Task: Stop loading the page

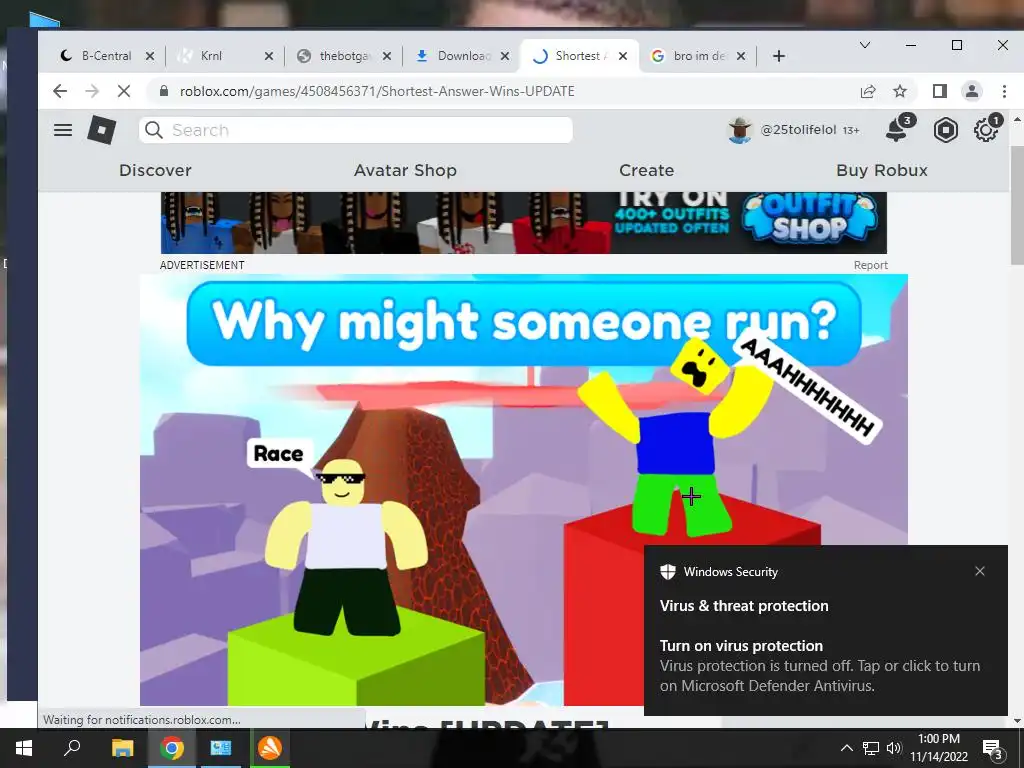Action: tap(123, 91)
